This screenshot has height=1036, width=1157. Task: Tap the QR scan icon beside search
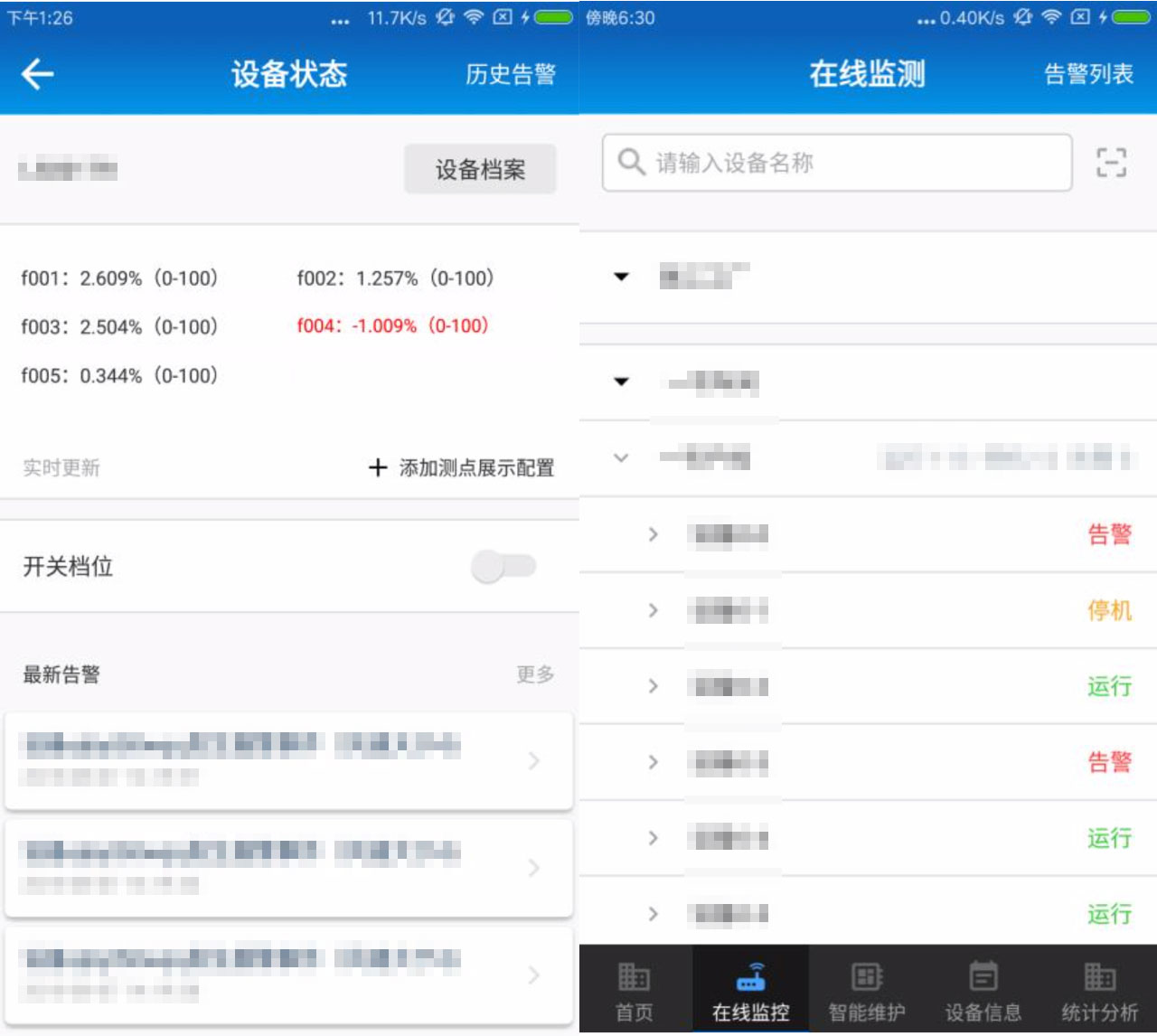[x=1111, y=163]
